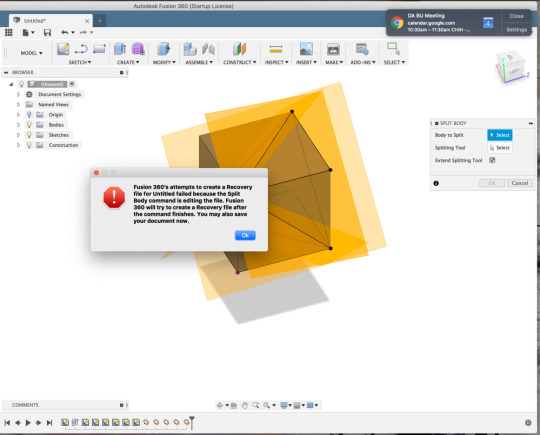Expand the Construction tree node
Screen dimensions: 540x435
tap(19, 145)
